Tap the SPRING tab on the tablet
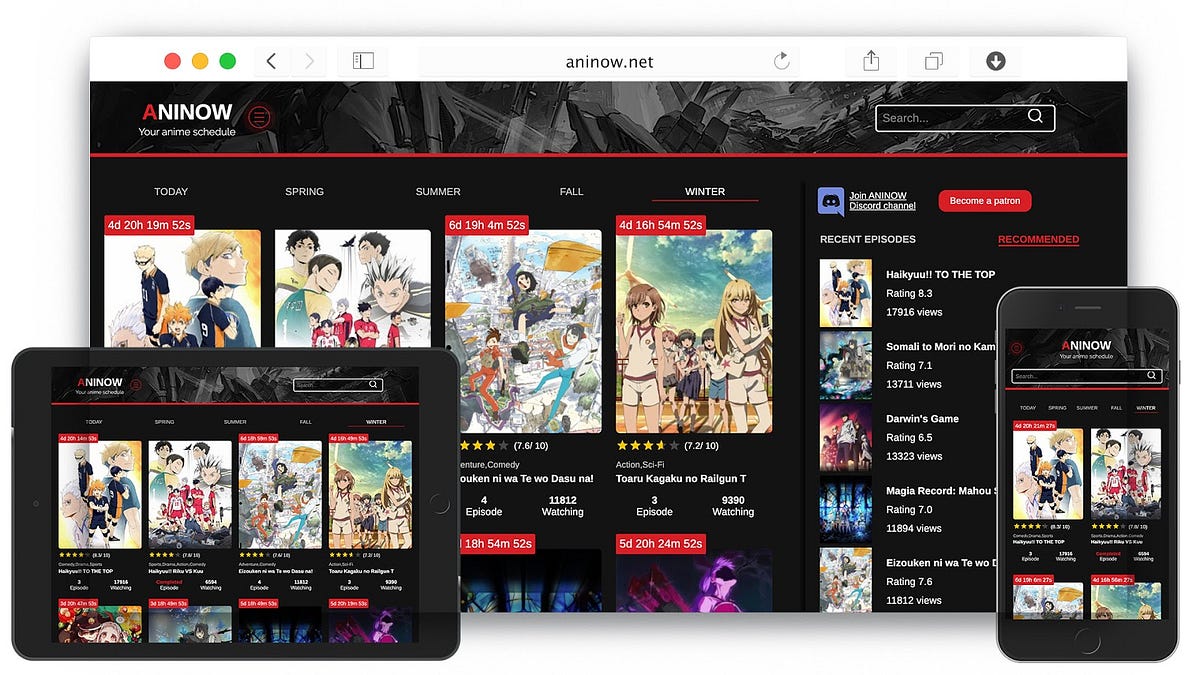Screen dimensions: 1200x675 pyautogui.click(x=164, y=422)
